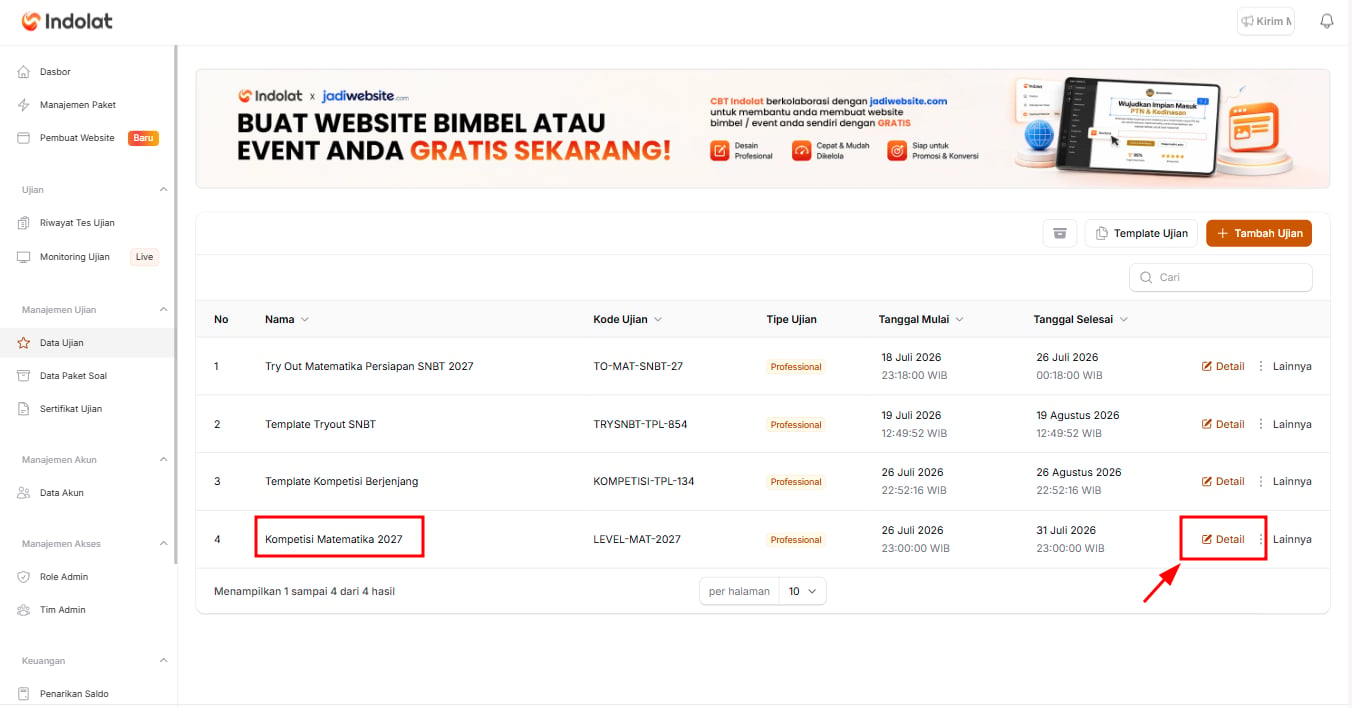
Task: Click the Live badge beside Monitoring Ujian
Action: (145, 257)
